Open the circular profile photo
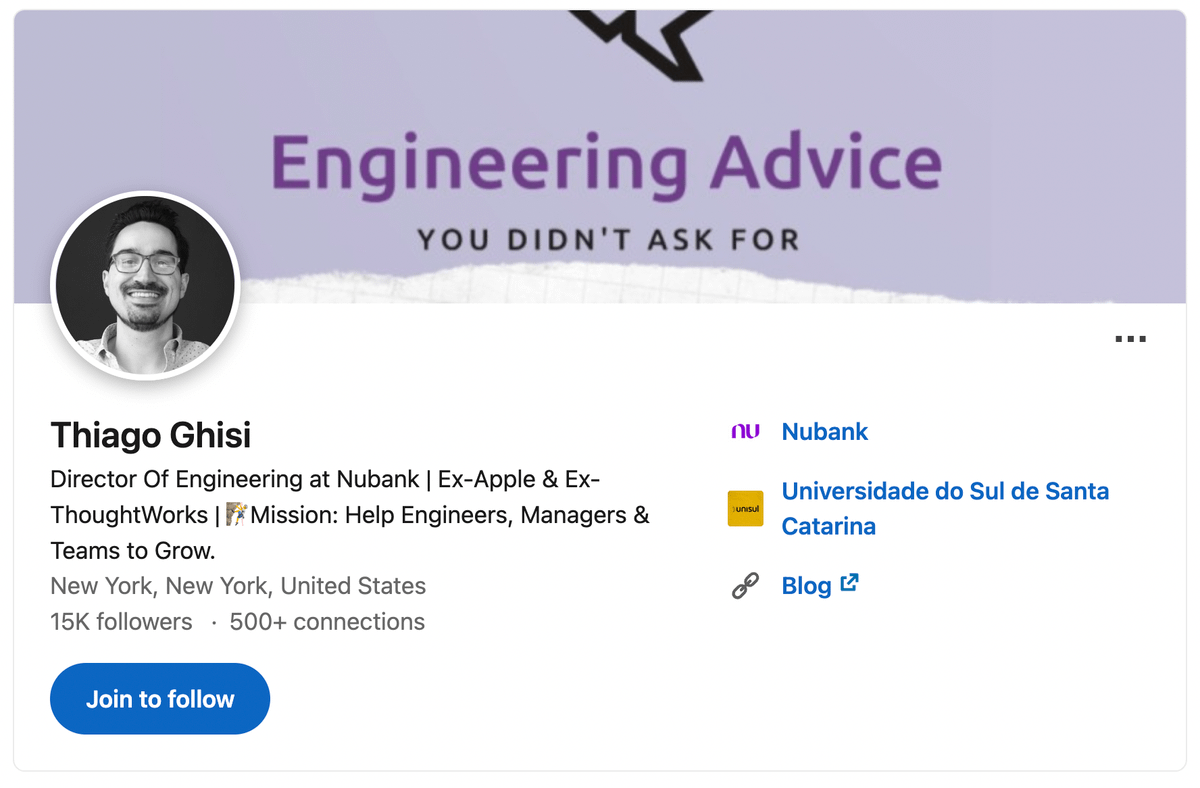This screenshot has height=788, width=1200. point(145,285)
